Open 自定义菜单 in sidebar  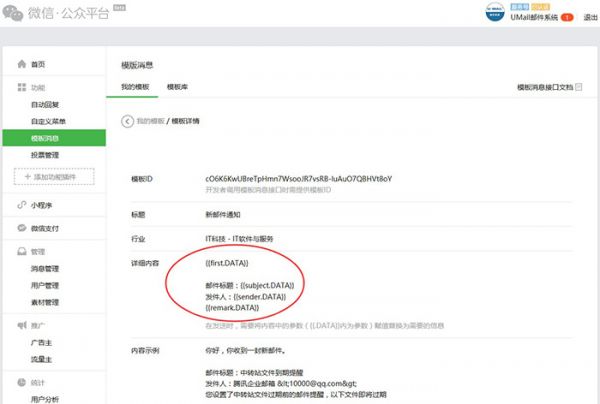point(48,121)
